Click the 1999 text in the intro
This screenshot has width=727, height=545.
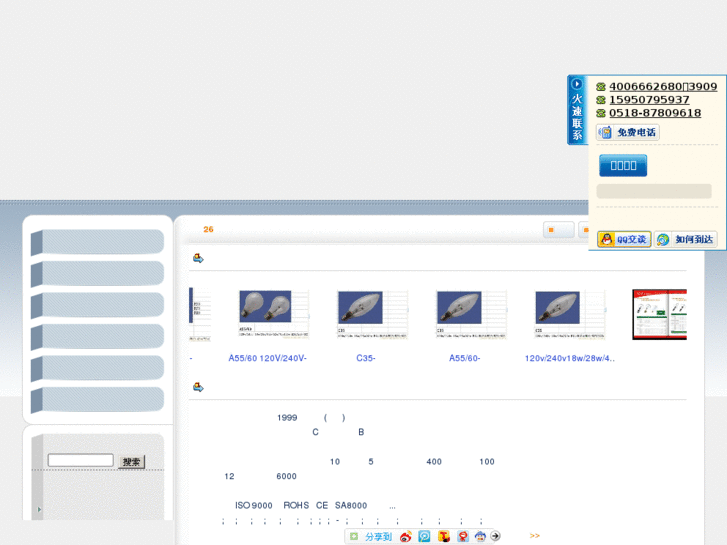click(287, 418)
